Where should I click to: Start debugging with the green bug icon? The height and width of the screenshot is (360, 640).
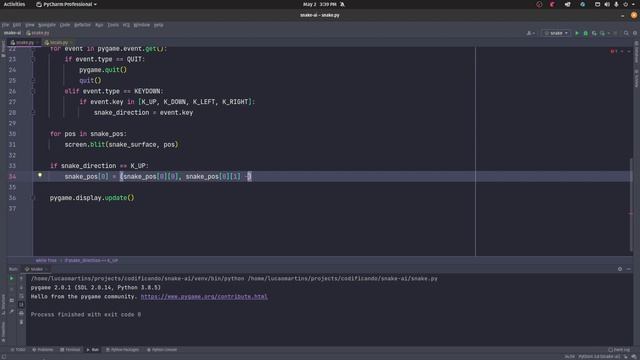click(x=585, y=33)
